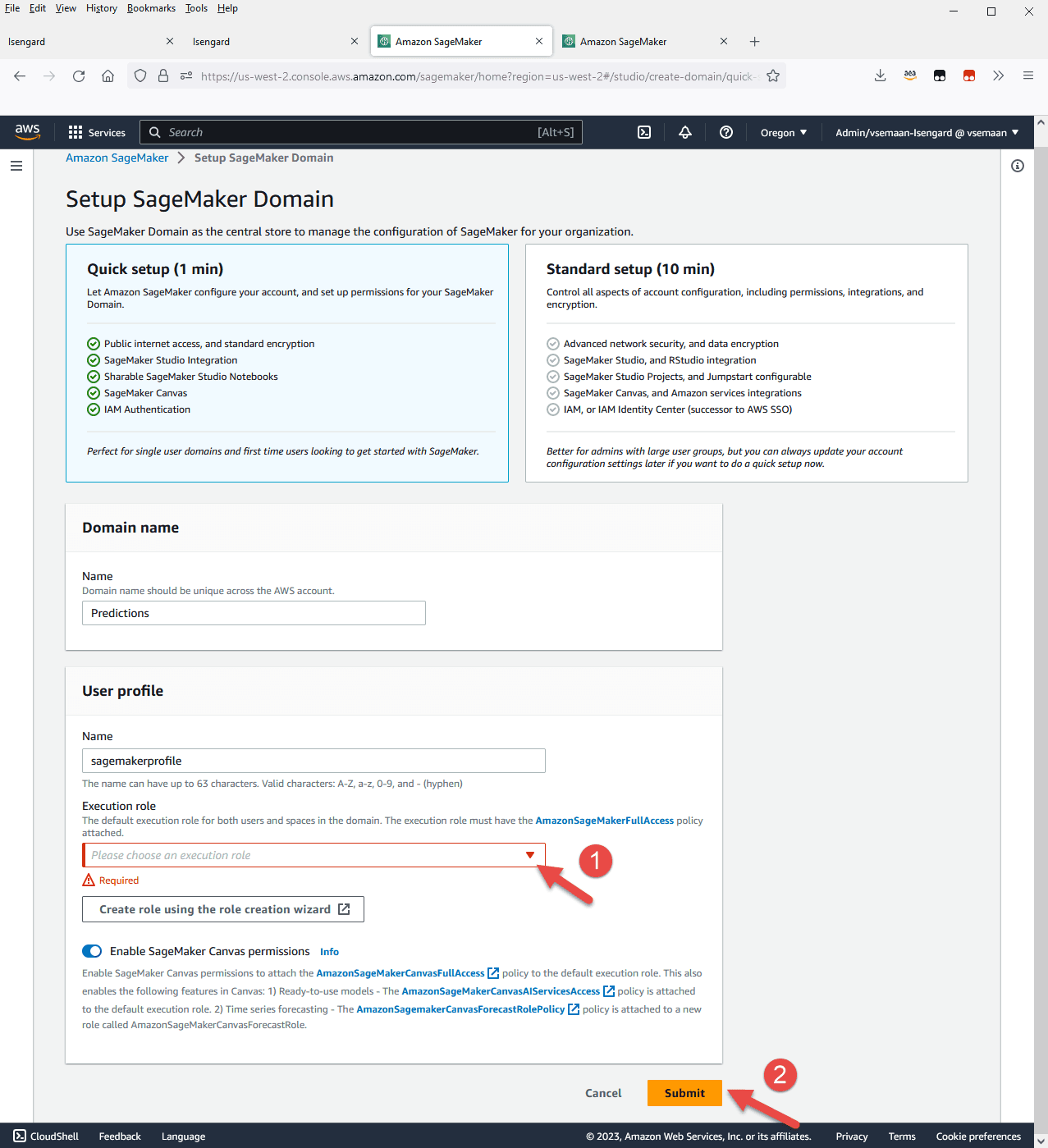Viewport: 1048px width, 1148px height.
Task: Go back with the browser back arrow
Action: [x=20, y=76]
